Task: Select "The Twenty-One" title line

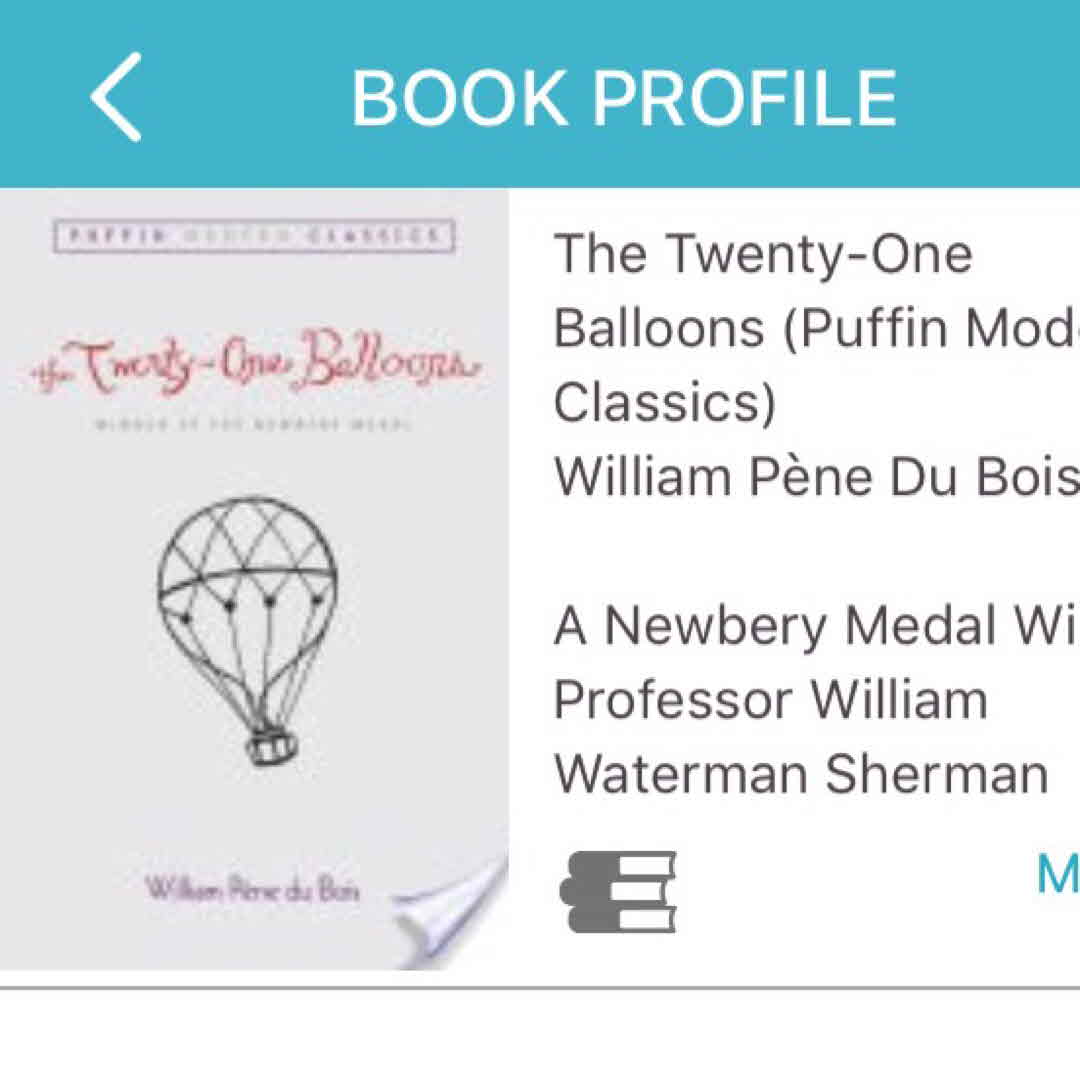Action: pos(763,254)
